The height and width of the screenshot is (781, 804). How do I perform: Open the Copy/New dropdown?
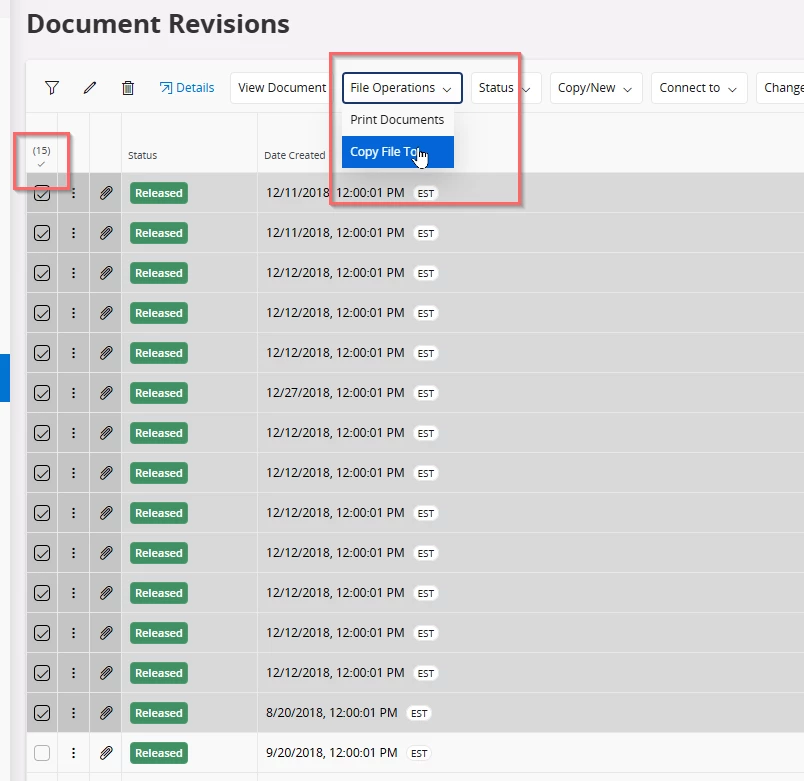596,88
